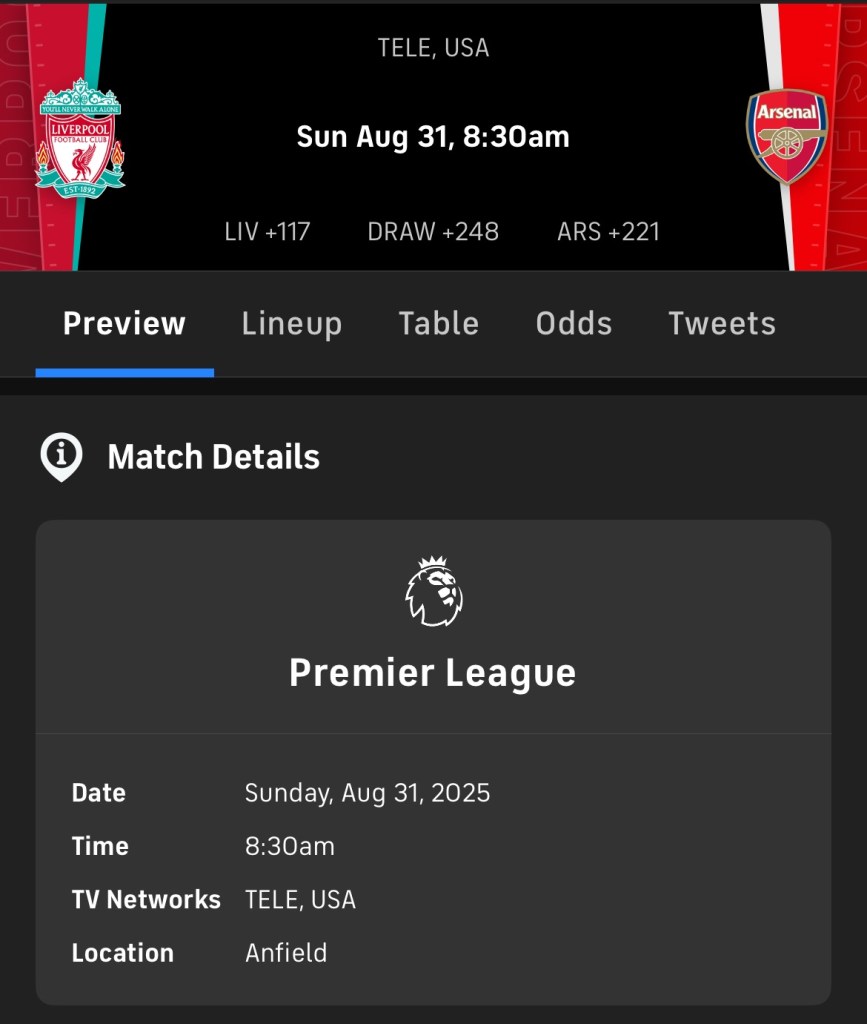The image size is (867, 1024).
Task: Tap TELE, USA broadcast text in header
Action: [x=433, y=48]
